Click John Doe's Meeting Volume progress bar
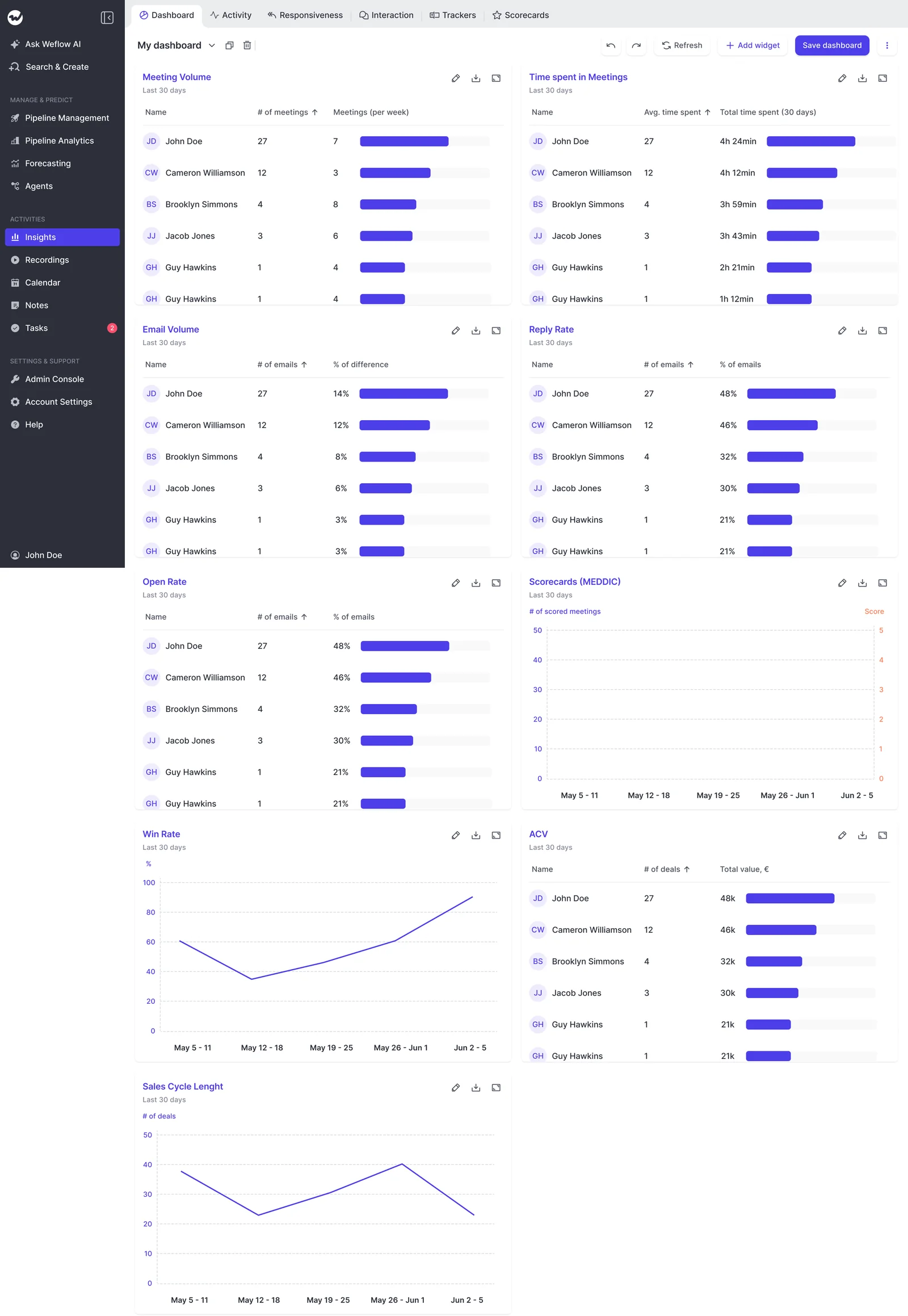Viewport: 908px width, 1316px height. click(424, 141)
